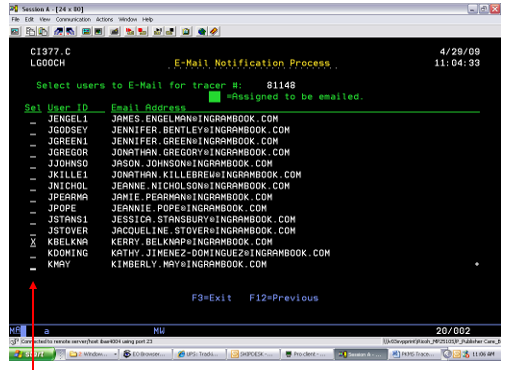This screenshot has height=370, width=511.
Task: Click the globe Support toolbar icon
Action: click(202, 32)
